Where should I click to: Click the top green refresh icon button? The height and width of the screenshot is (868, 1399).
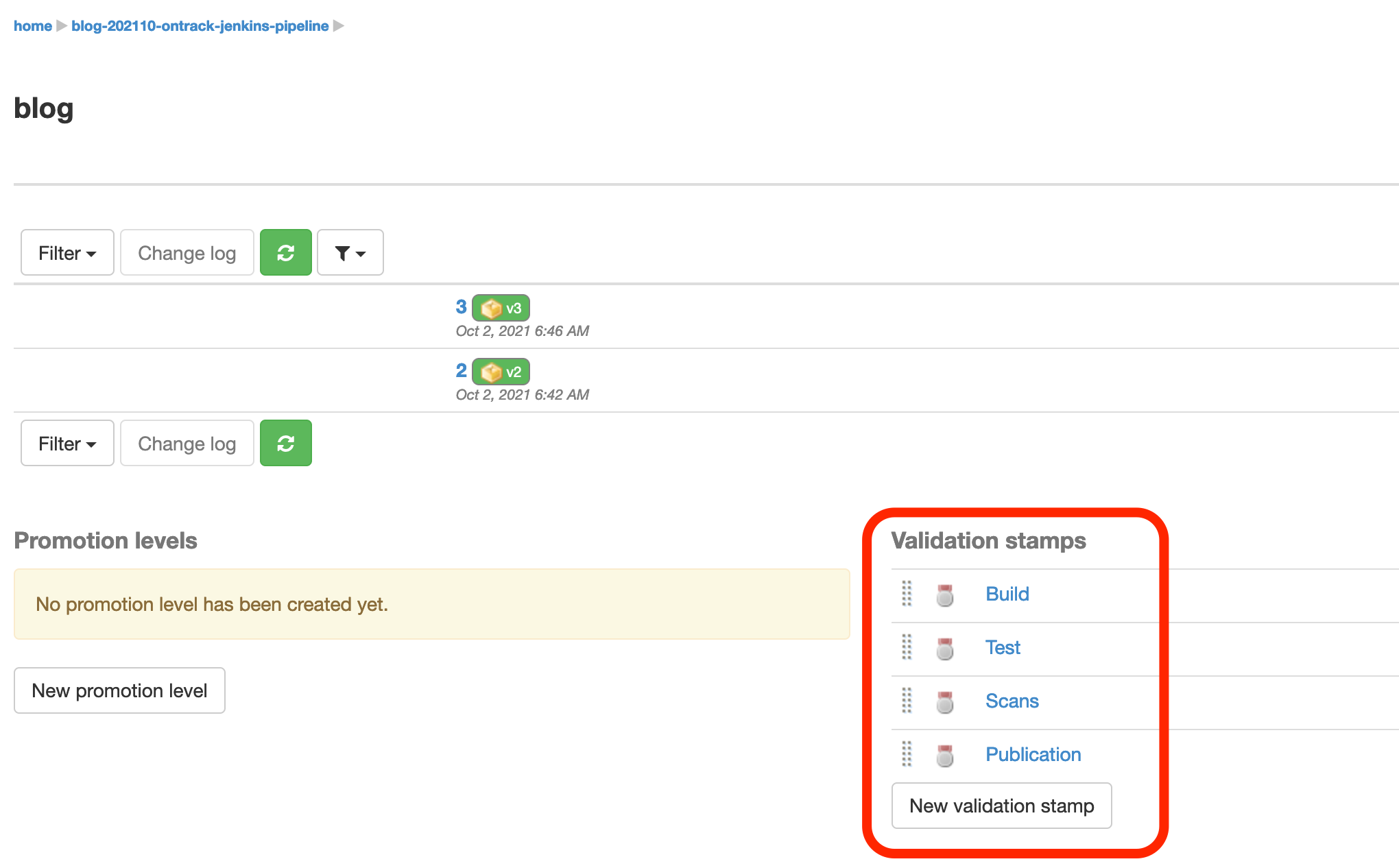pos(285,253)
